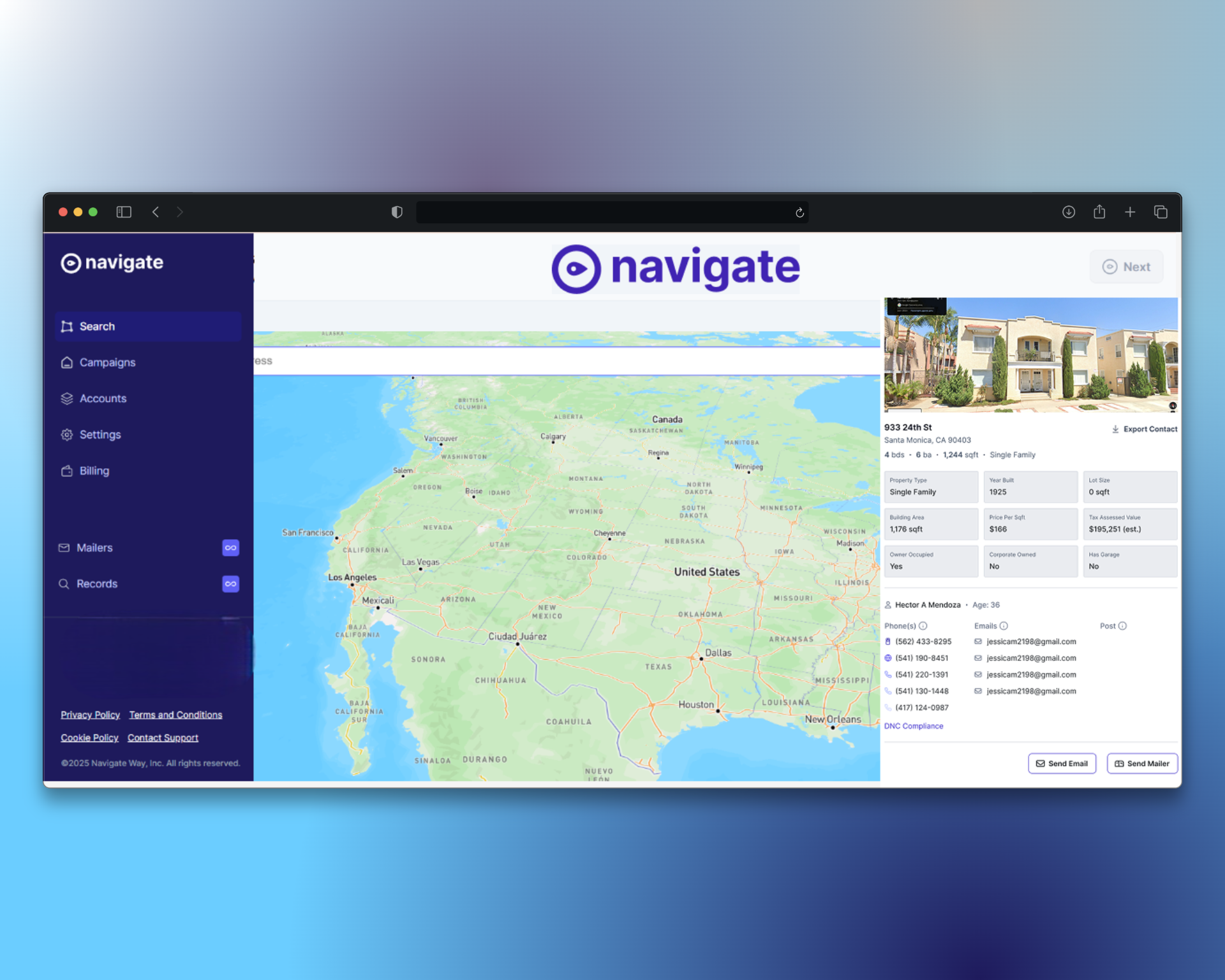Screen dimensions: 1225x980
Task: Click the Phone(s) info icon
Action: (923, 626)
